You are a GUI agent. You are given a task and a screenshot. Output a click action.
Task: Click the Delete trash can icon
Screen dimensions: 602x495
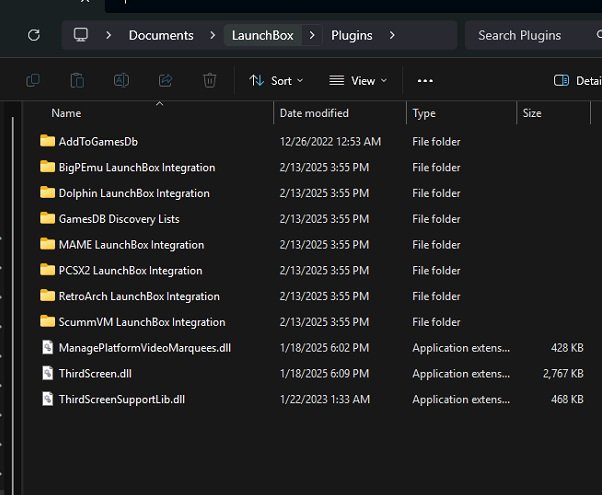click(x=210, y=81)
